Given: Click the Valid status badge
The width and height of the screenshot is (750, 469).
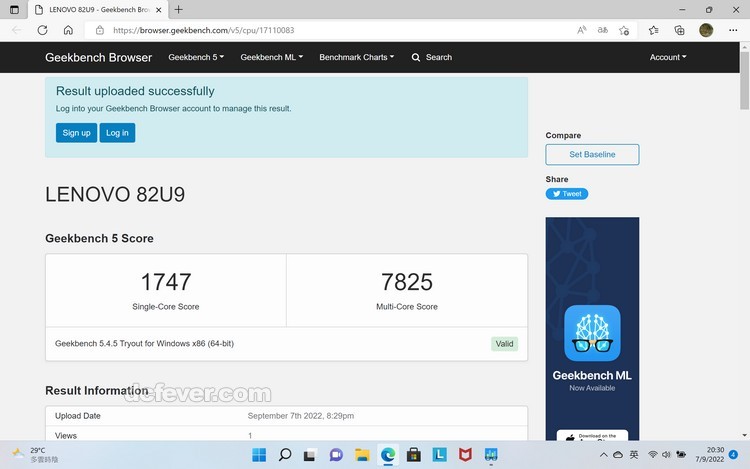Looking at the screenshot, I should coord(504,344).
